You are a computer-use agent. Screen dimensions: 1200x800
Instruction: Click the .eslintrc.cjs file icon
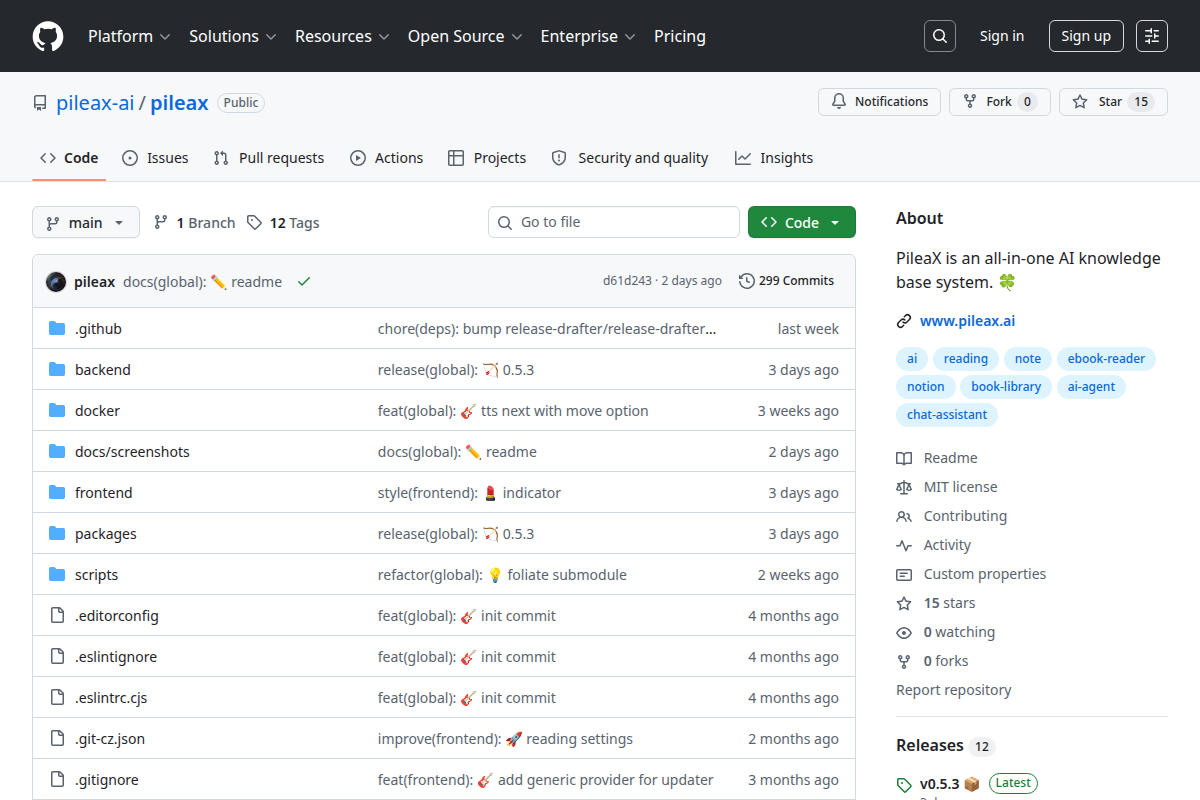57,698
